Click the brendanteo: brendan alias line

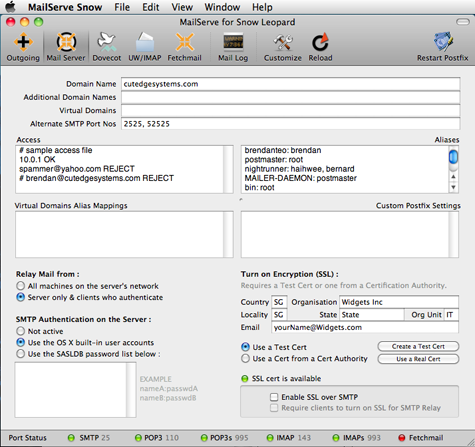coord(283,150)
